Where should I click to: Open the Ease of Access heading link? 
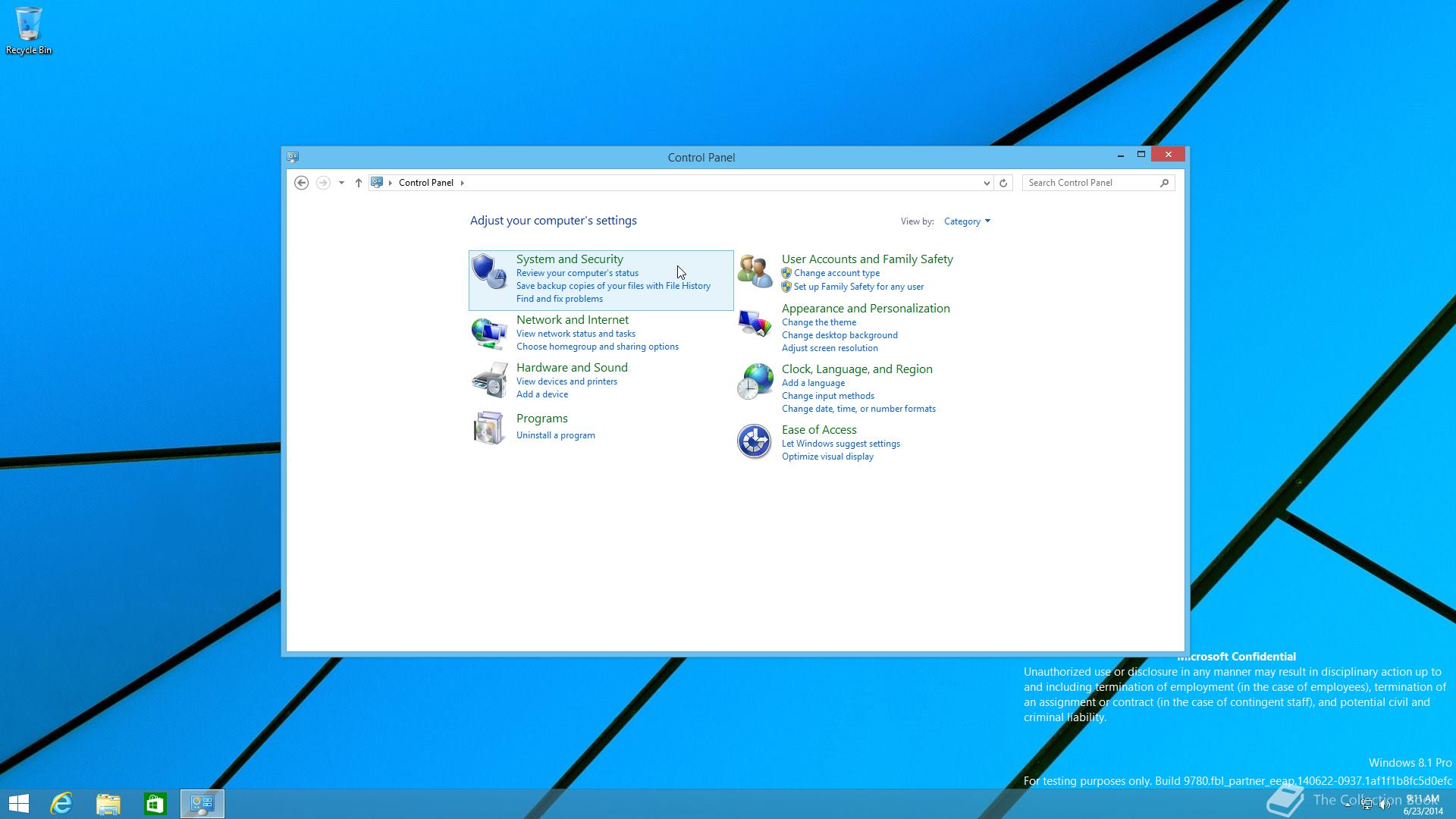[x=819, y=430]
